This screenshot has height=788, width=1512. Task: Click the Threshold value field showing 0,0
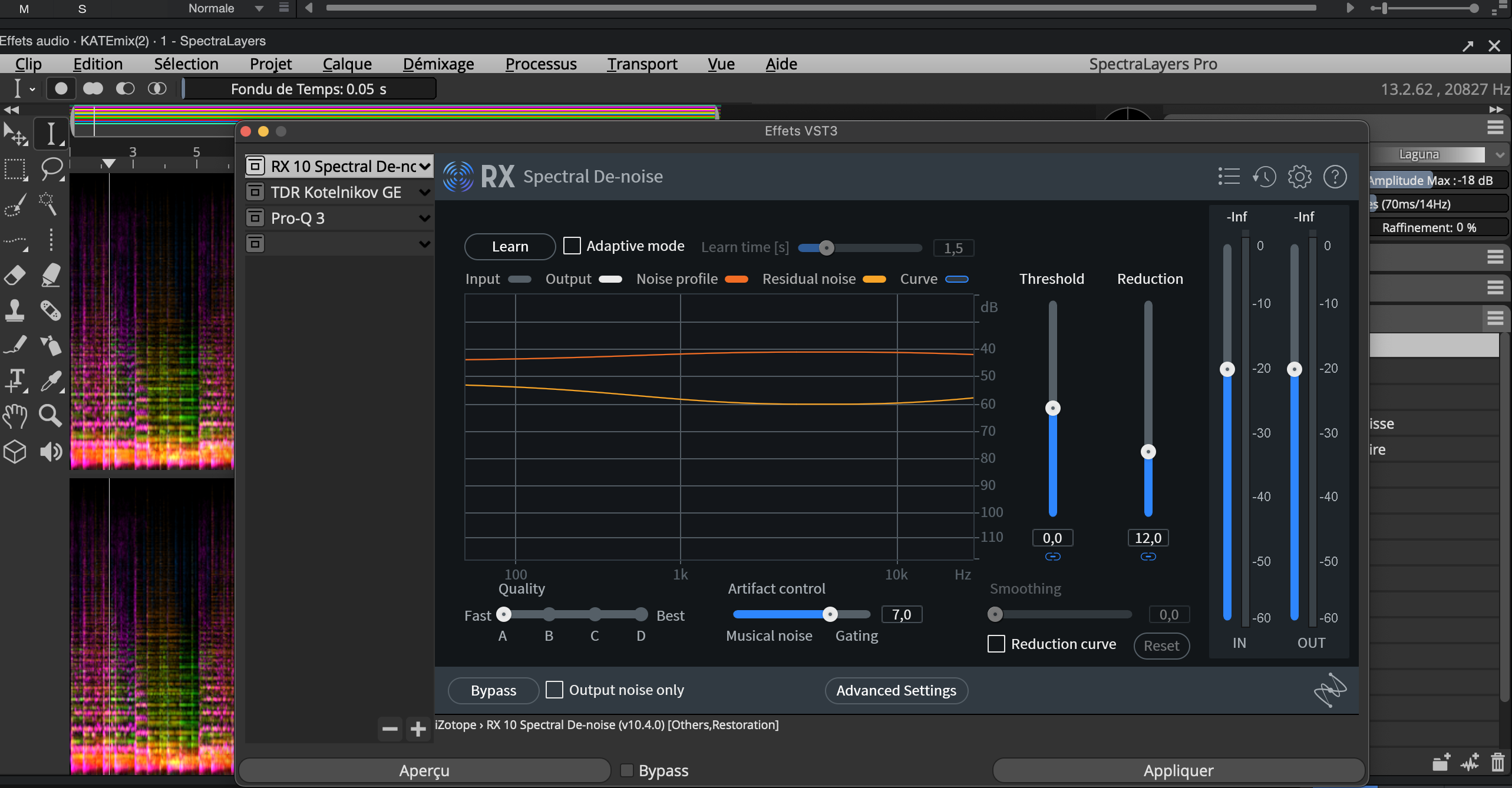click(1052, 537)
